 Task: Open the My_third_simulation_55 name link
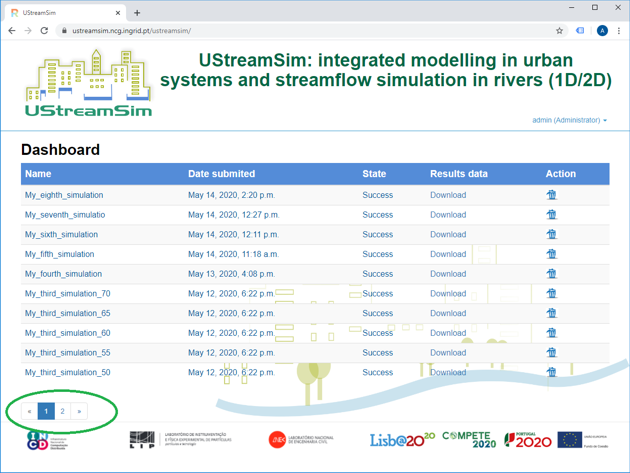68,352
